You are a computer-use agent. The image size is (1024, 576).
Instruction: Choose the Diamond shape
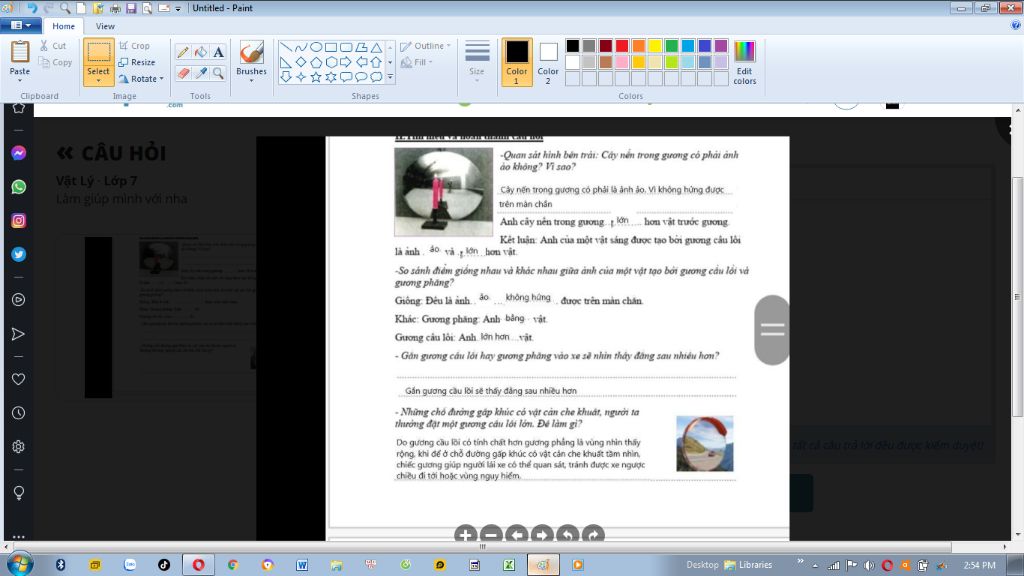[x=300, y=62]
